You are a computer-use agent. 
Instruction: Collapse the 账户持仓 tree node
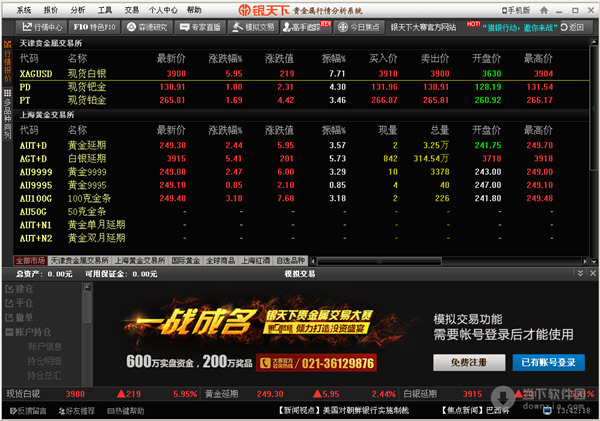(9, 332)
